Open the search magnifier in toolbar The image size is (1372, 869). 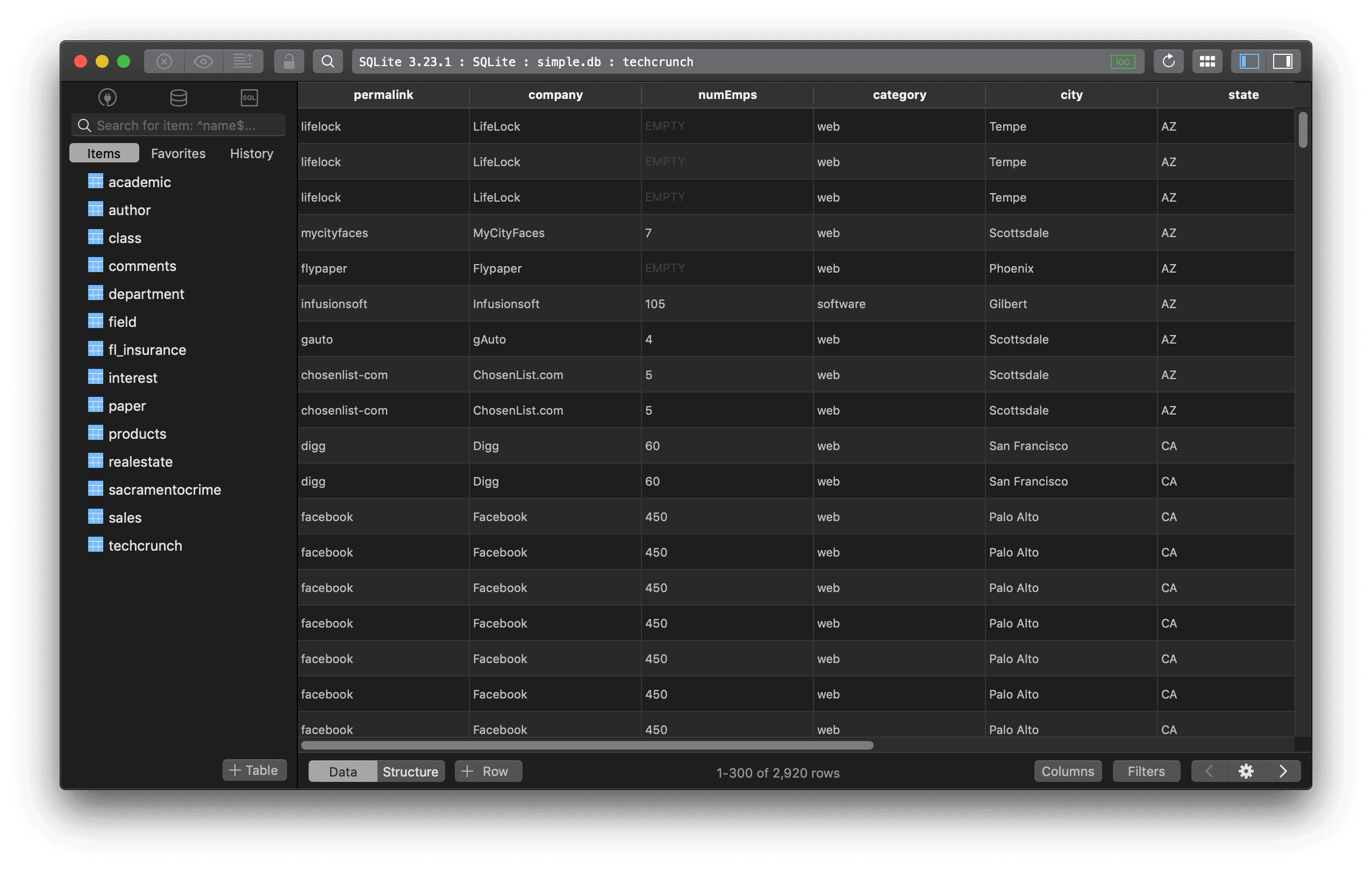coord(327,61)
